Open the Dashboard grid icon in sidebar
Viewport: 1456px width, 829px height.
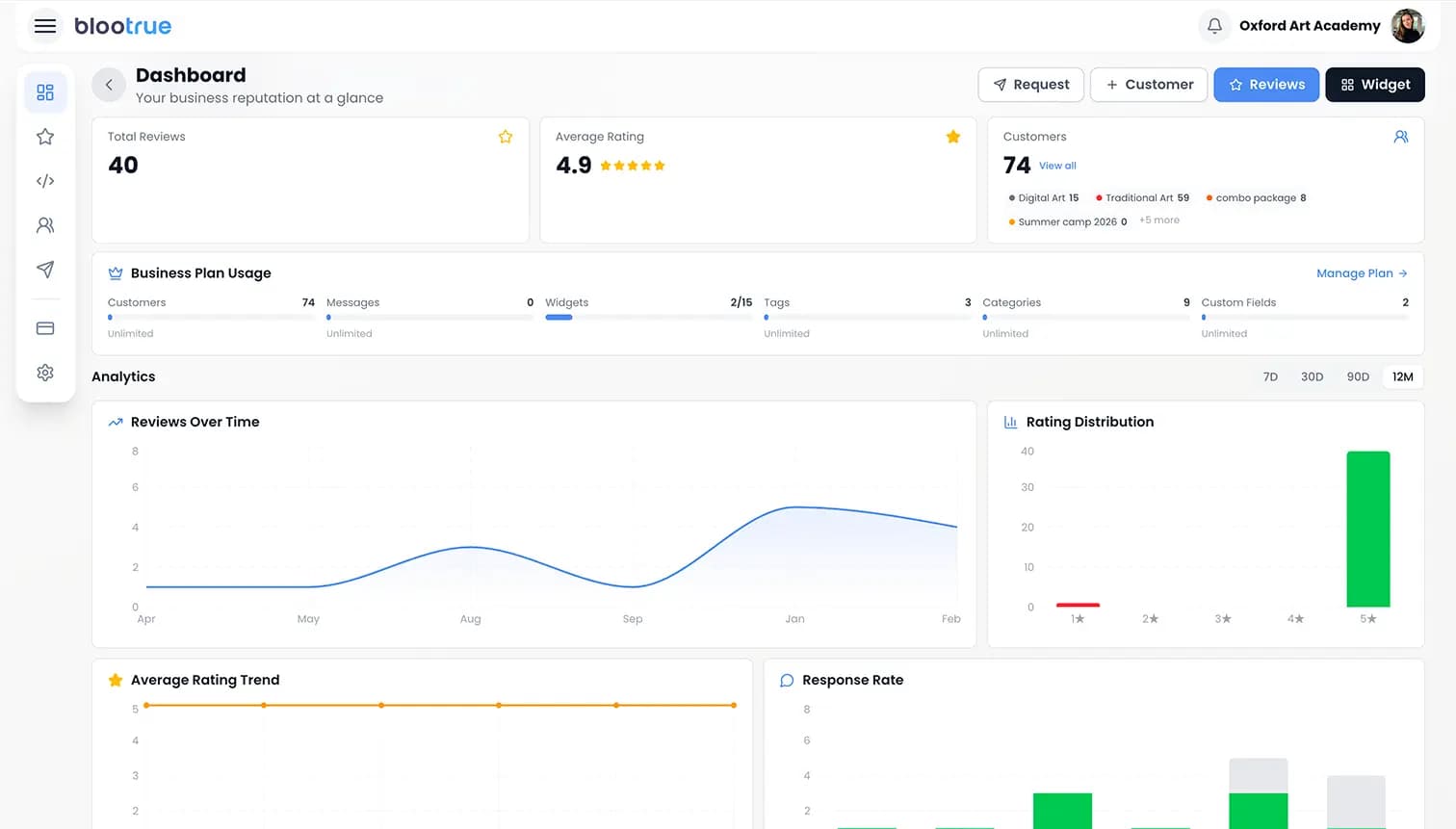pyautogui.click(x=44, y=91)
